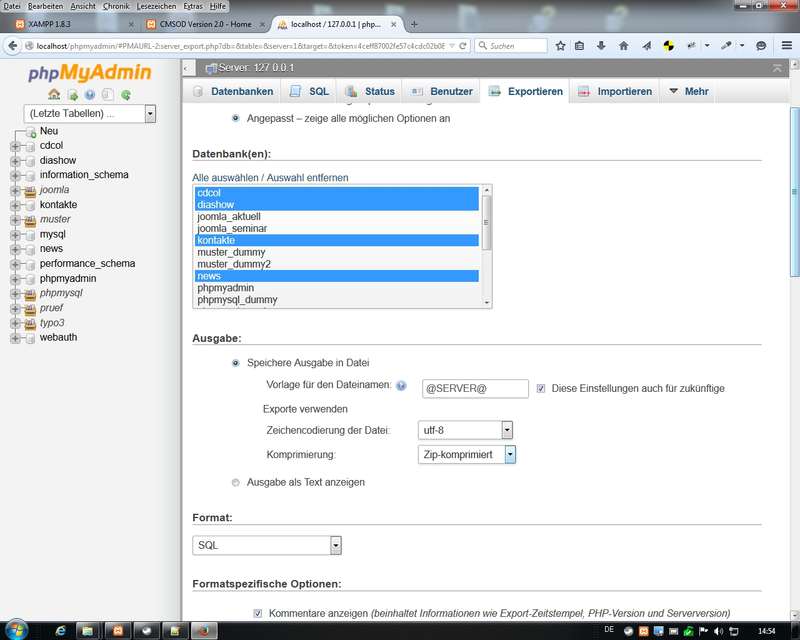Click the phpMyAdmin home icon
This screenshot has width=800, height=640.
(x=54, y=95)
